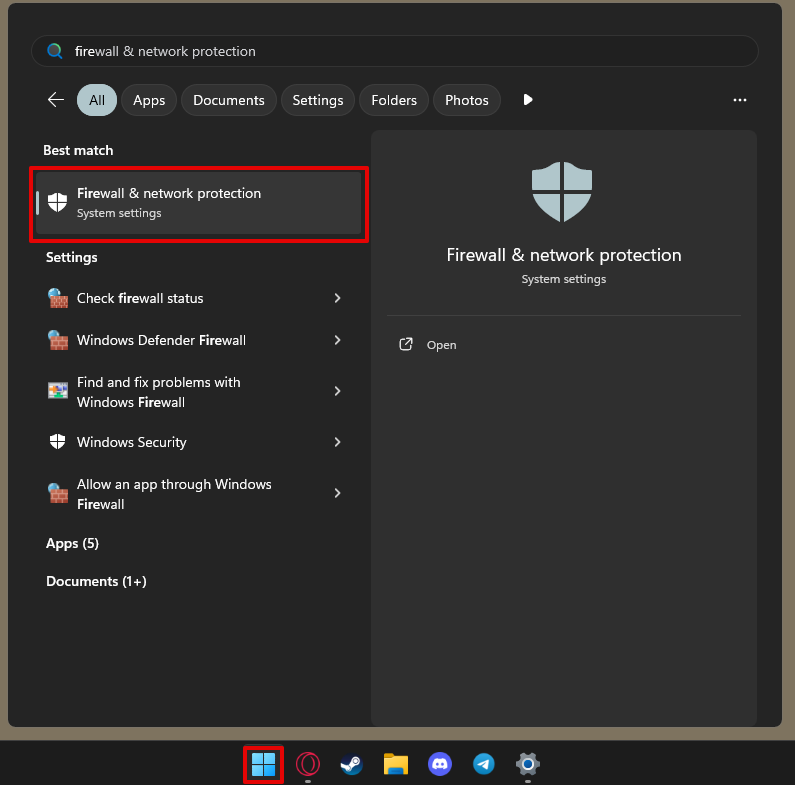Expand the Windows Security result chevron
The image size is (795, 787).
coord(338,442)
